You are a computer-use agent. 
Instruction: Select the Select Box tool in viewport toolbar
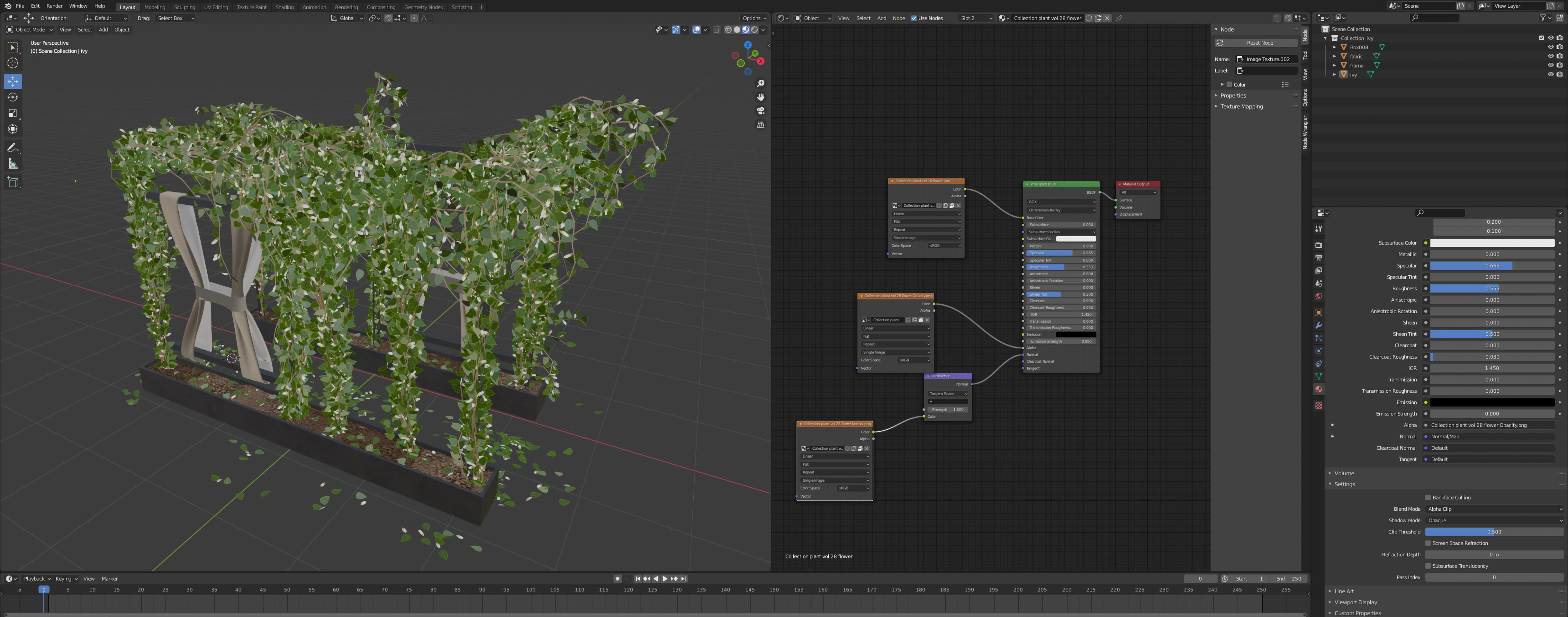pos(13,48)
